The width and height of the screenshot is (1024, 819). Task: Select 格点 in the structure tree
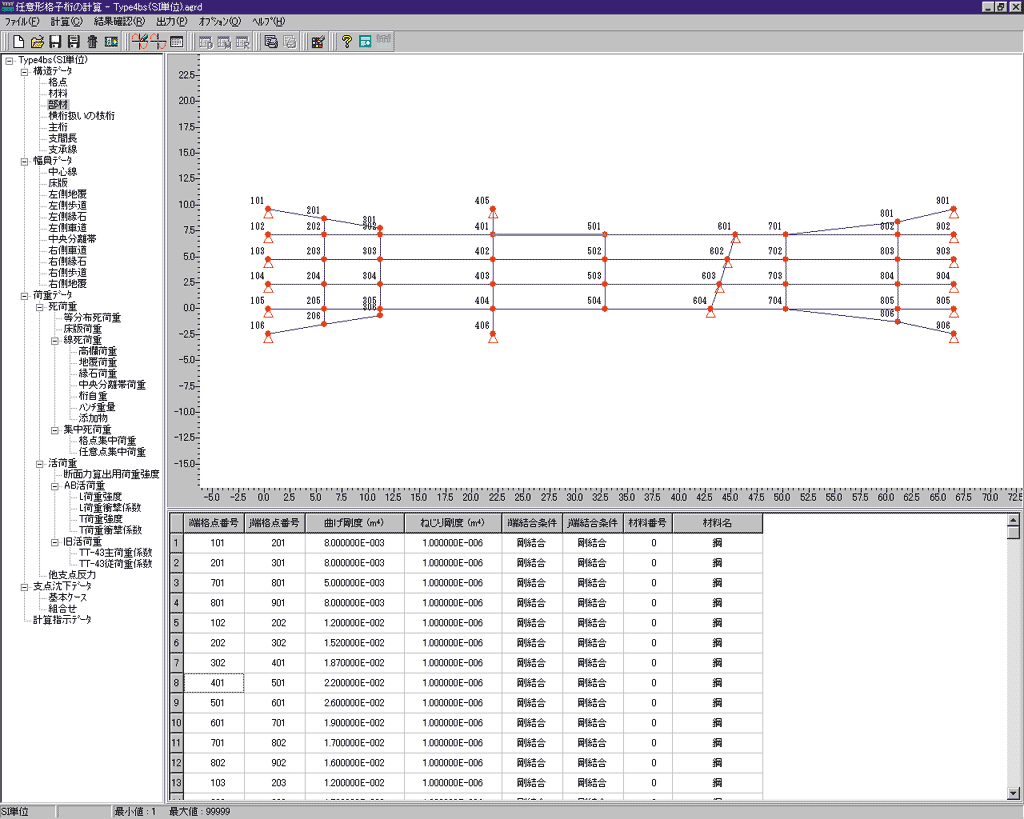point(57,83)
